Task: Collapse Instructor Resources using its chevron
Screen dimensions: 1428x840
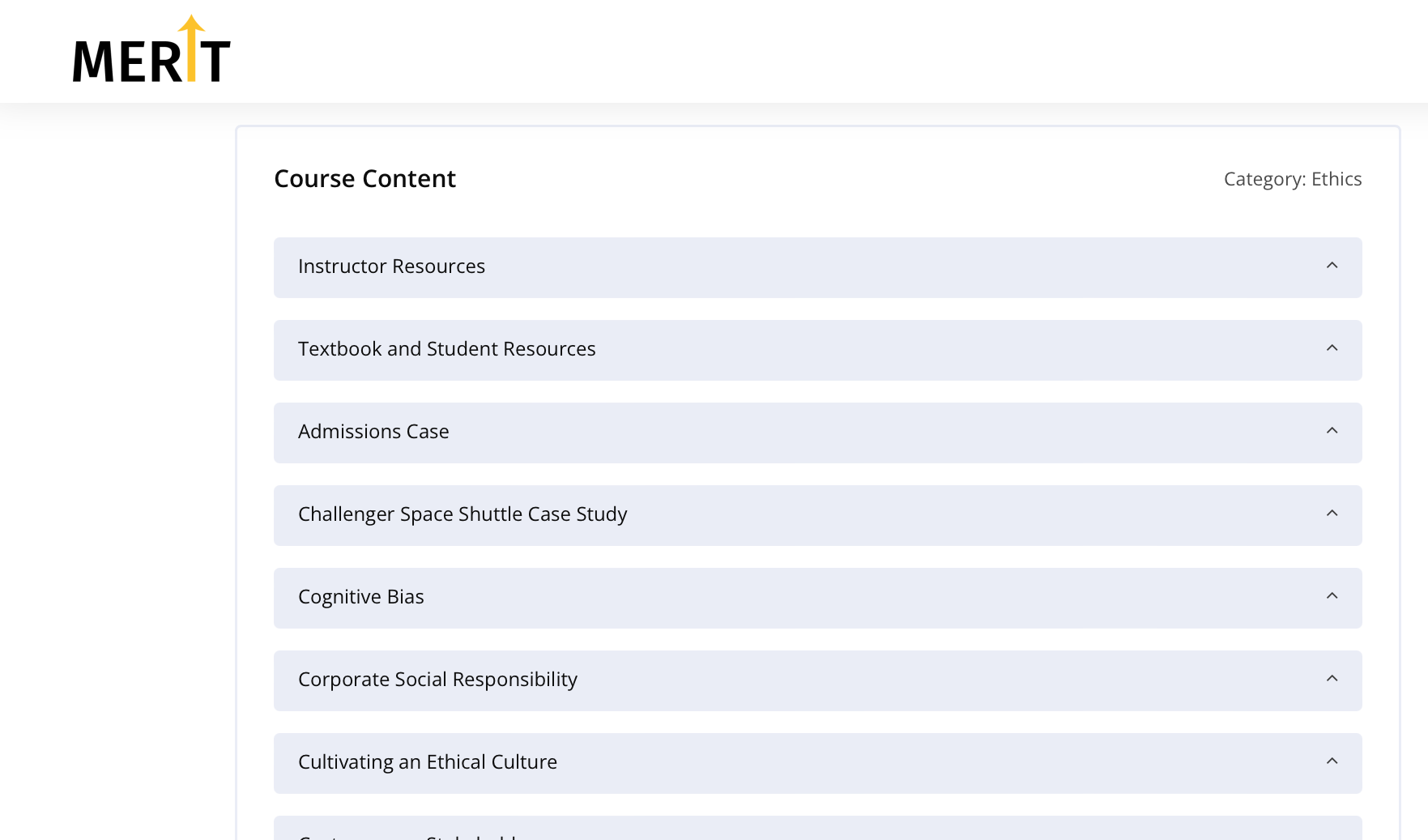Action: pyautogui.click(x=1332, y=266)
